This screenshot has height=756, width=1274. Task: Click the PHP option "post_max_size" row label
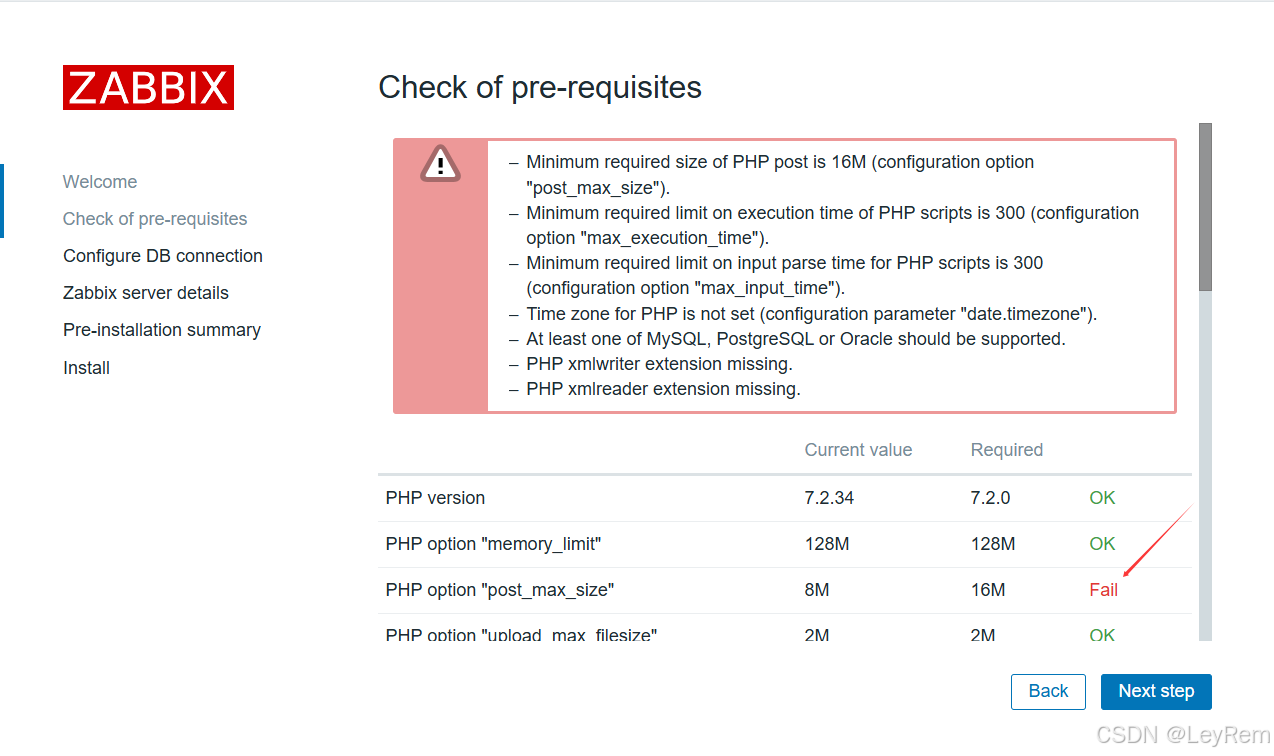(x=499, y=590)
